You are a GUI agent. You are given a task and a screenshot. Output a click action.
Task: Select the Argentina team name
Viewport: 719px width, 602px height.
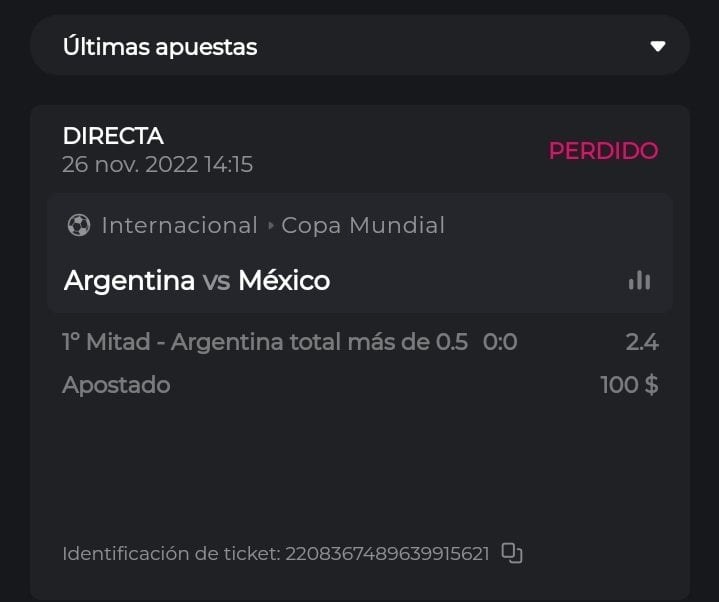[129, 281]
